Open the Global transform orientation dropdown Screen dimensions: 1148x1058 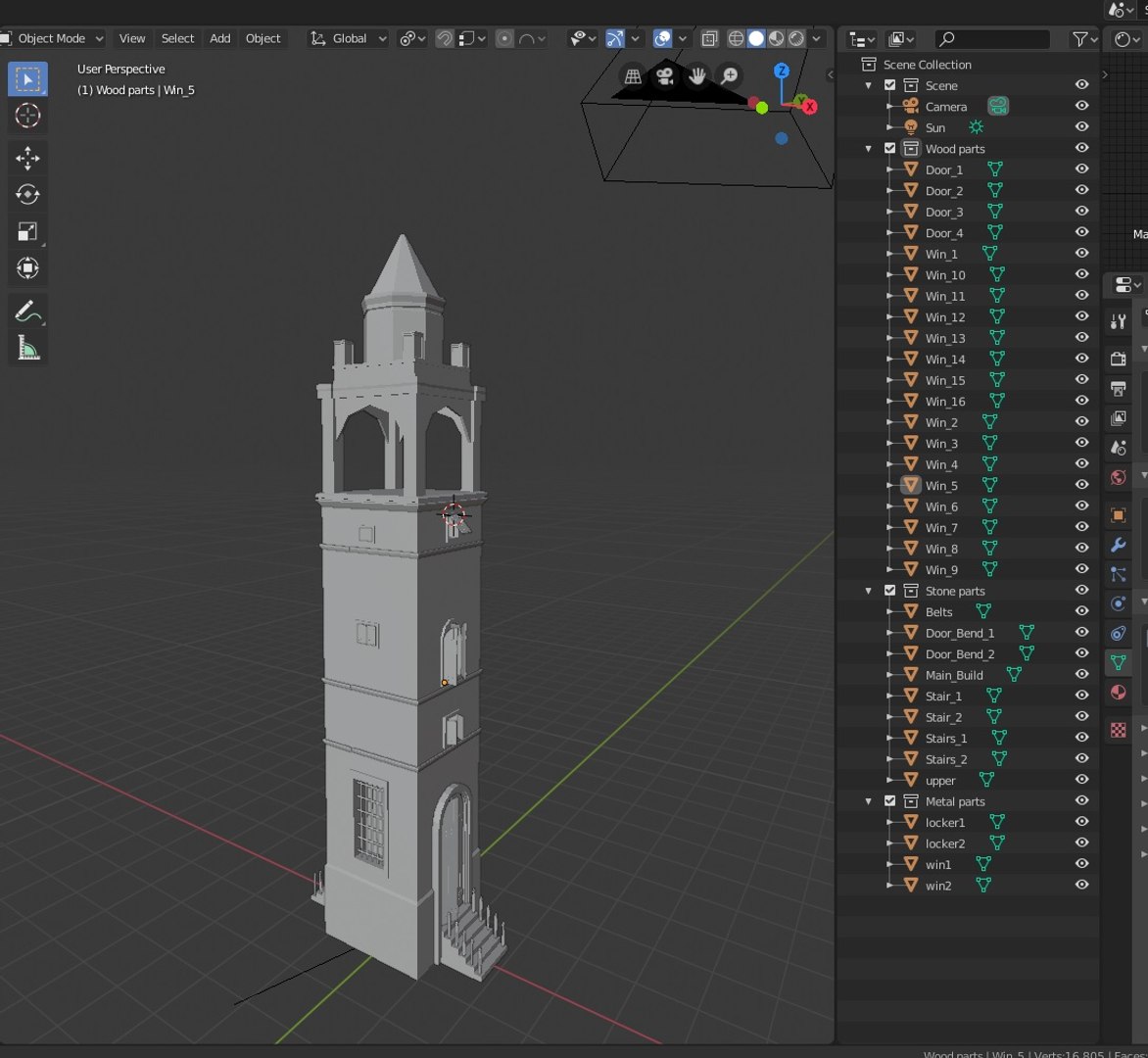coord(349,38)
